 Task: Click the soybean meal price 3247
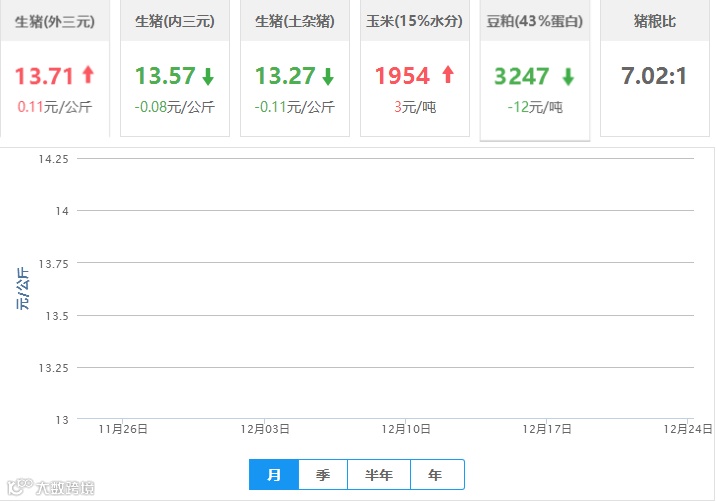coord(522,76)
